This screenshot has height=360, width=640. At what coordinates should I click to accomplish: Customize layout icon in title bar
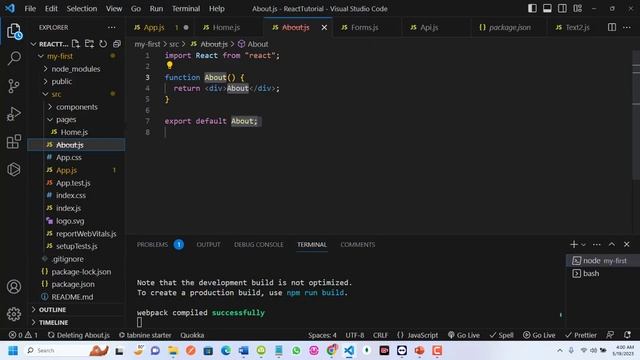point(578,8)
